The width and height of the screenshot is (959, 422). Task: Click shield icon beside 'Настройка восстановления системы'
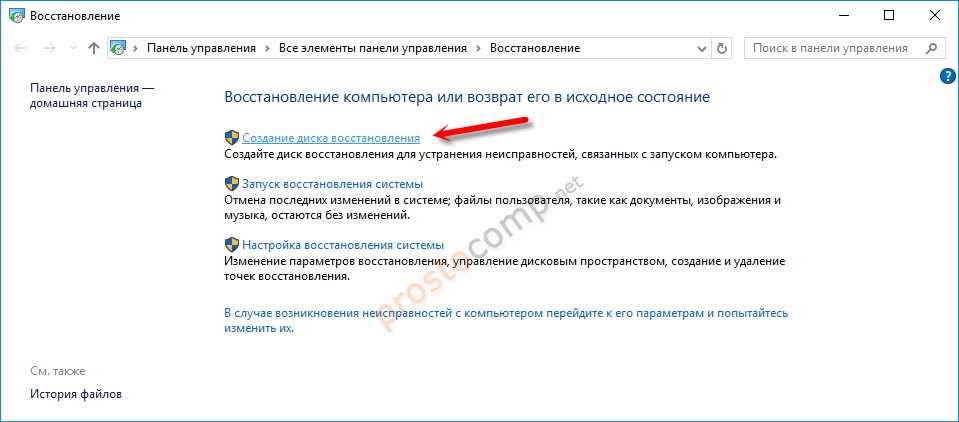click(x=232, y=245)
